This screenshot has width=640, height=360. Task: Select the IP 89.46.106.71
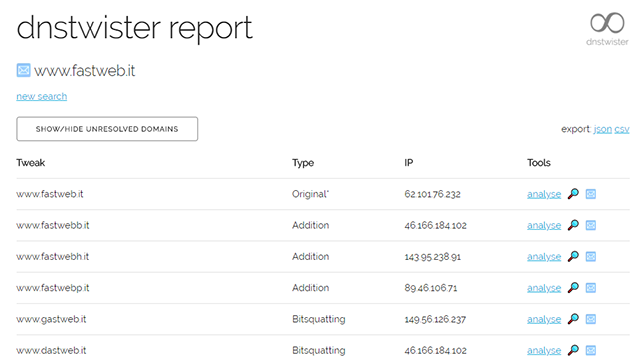point(431,288)
